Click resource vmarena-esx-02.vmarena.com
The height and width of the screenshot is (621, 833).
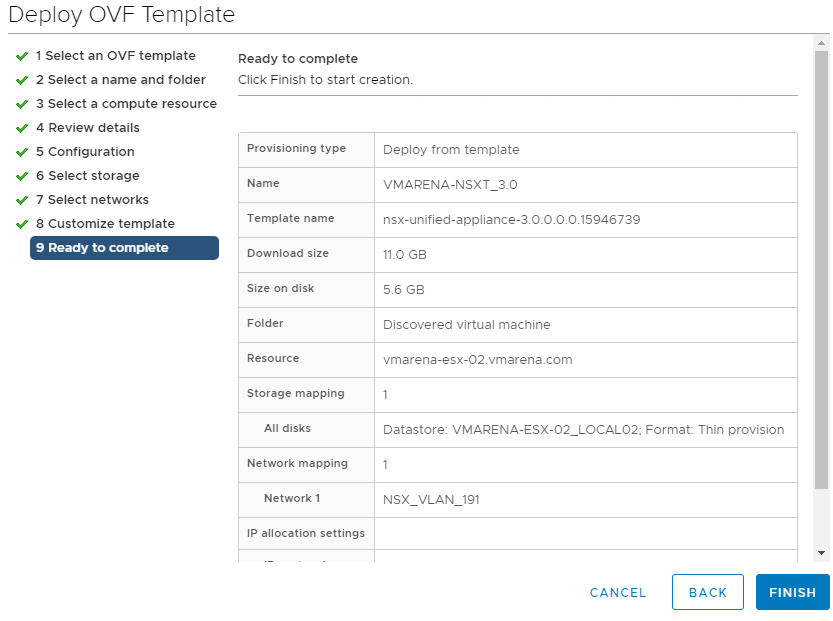point(478,360)
